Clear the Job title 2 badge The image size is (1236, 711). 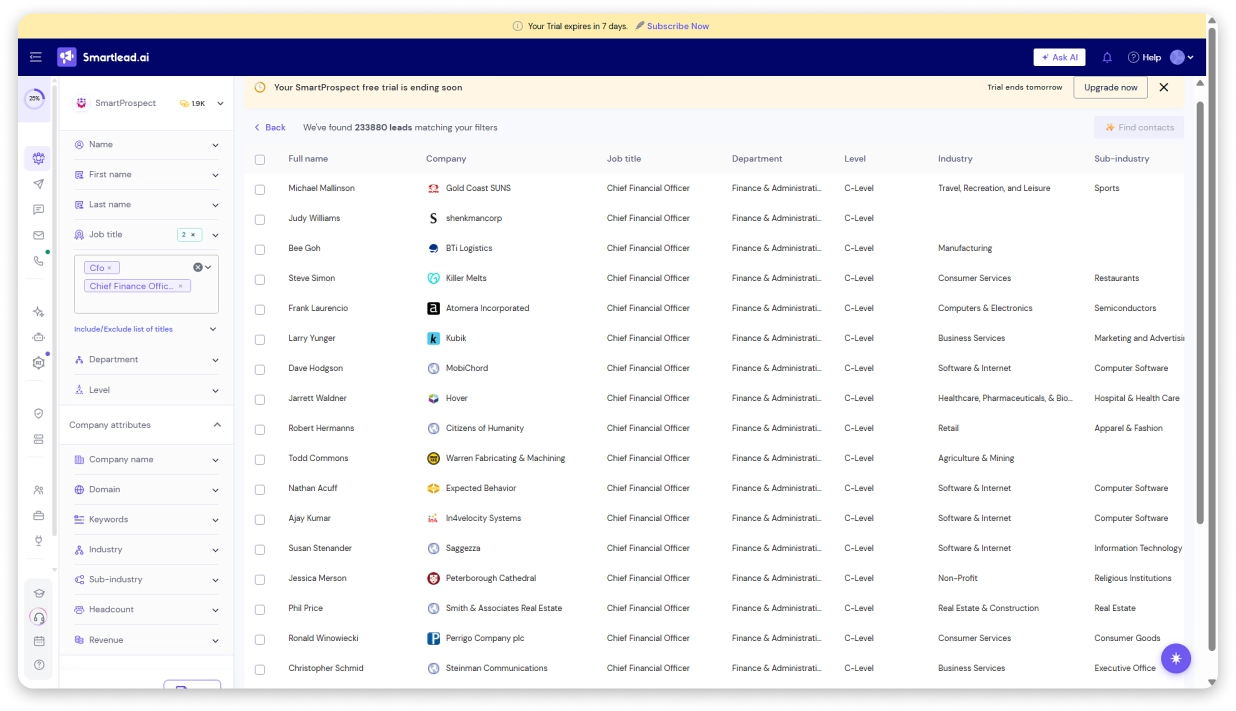click(x=194, y=235)
